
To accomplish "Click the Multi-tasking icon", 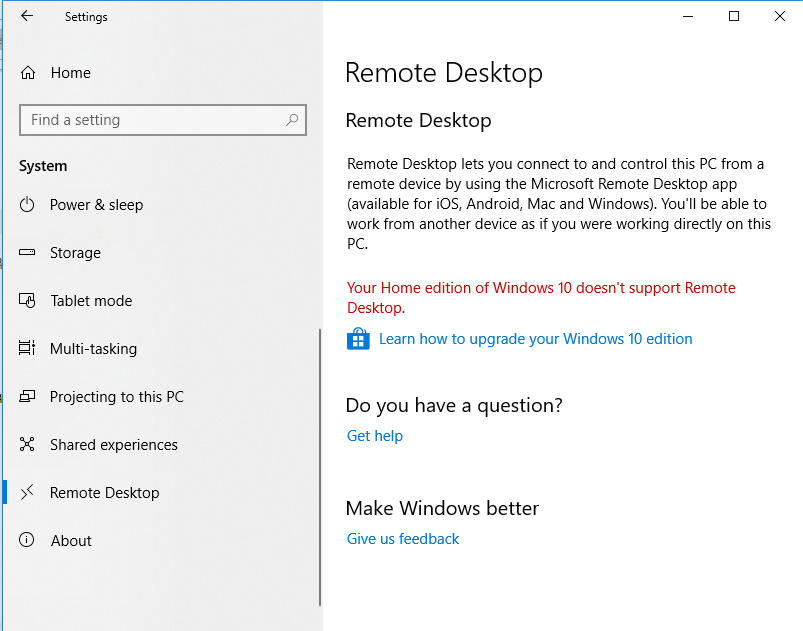I will tap(27, 348).
